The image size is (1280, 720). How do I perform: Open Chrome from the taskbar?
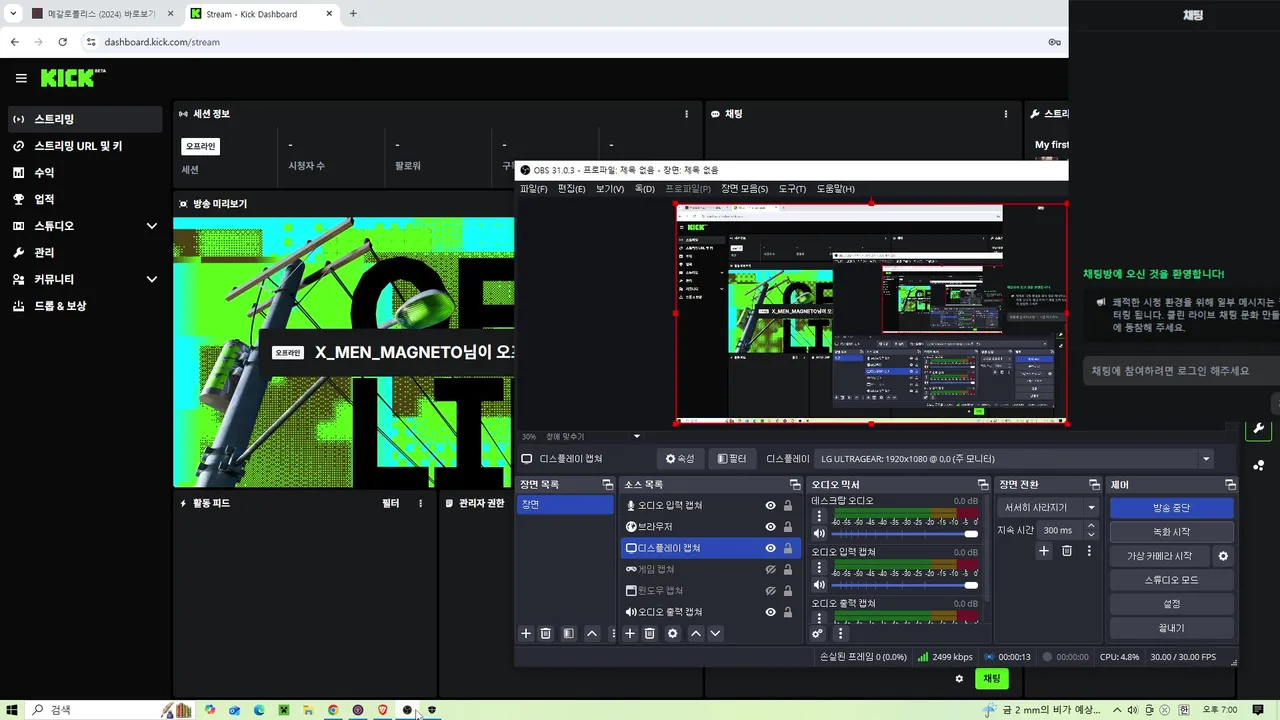[333, 710]
